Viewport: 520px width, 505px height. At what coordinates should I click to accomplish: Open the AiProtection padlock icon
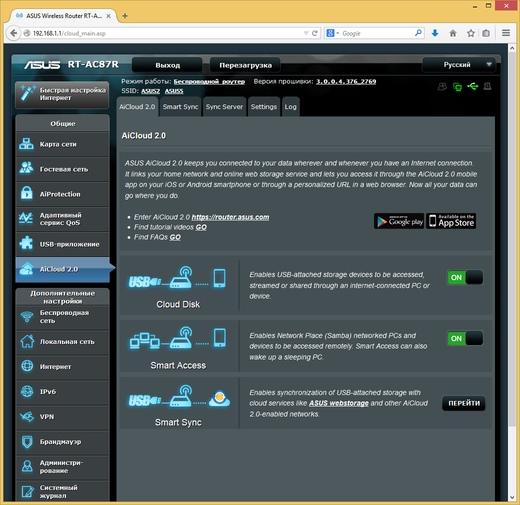coord(26,193)
